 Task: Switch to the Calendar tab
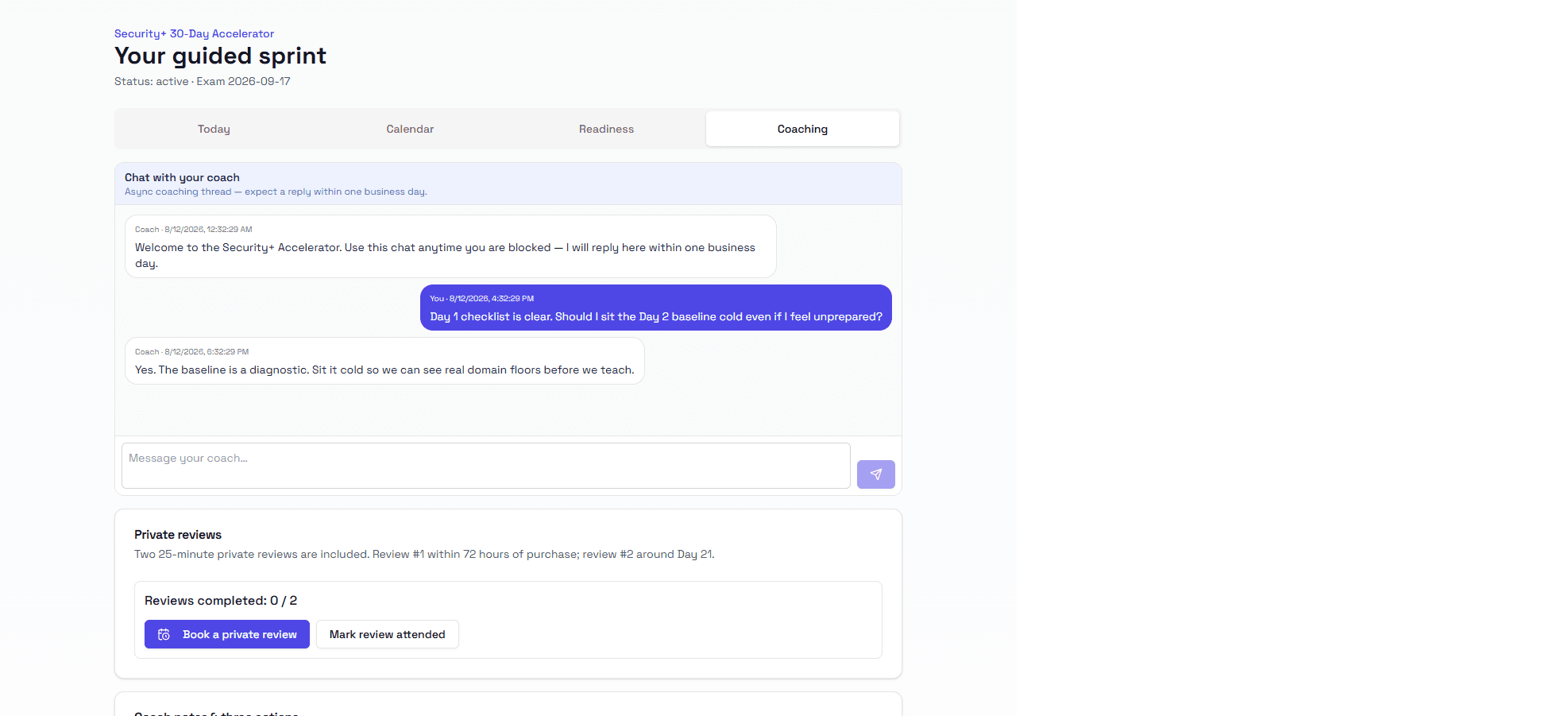tap(410, 129)
